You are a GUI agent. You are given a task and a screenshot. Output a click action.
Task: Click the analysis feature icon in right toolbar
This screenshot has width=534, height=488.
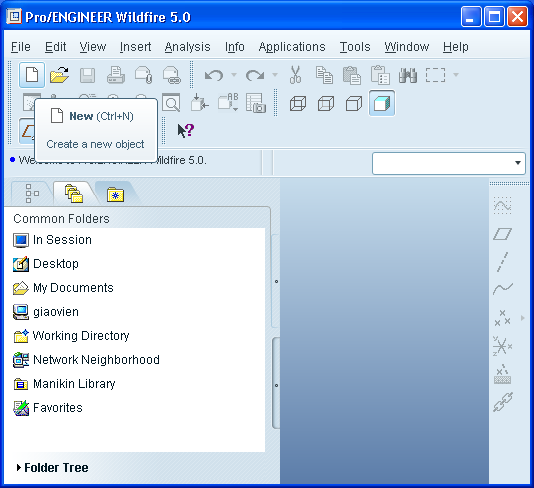coord(502,374)
